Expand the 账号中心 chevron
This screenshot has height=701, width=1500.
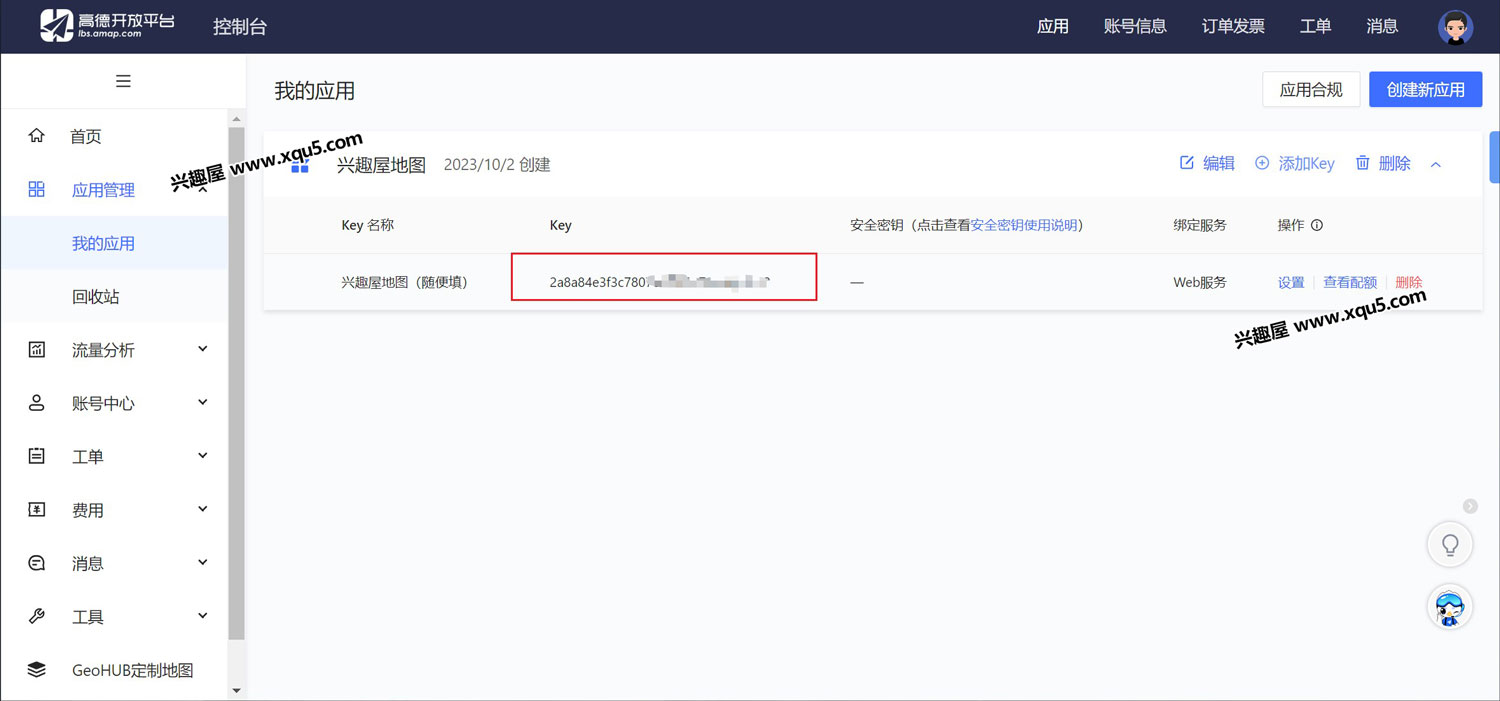coord(203,402)
